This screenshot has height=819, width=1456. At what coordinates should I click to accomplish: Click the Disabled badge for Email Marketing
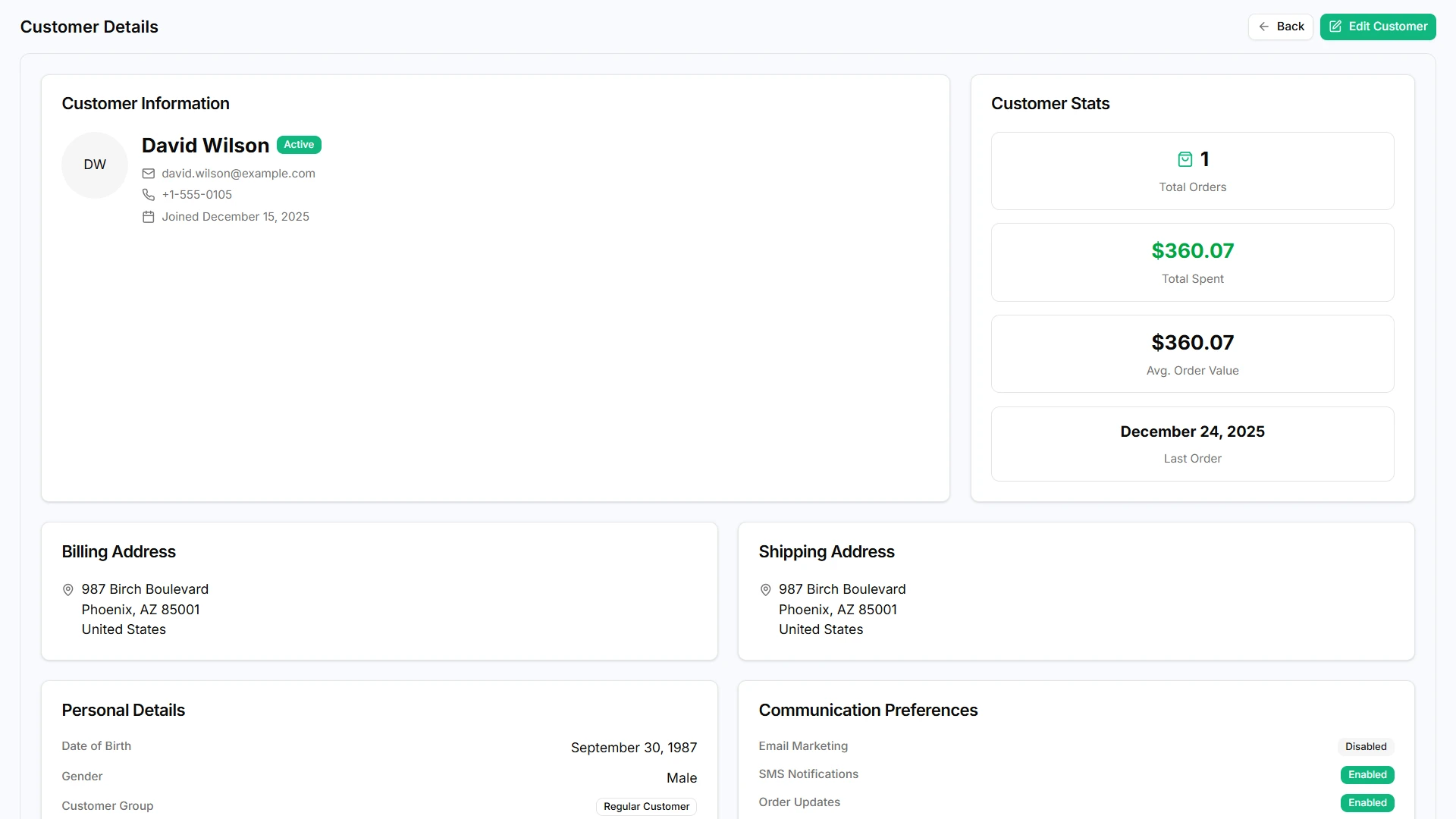[x=1366, y=747]
